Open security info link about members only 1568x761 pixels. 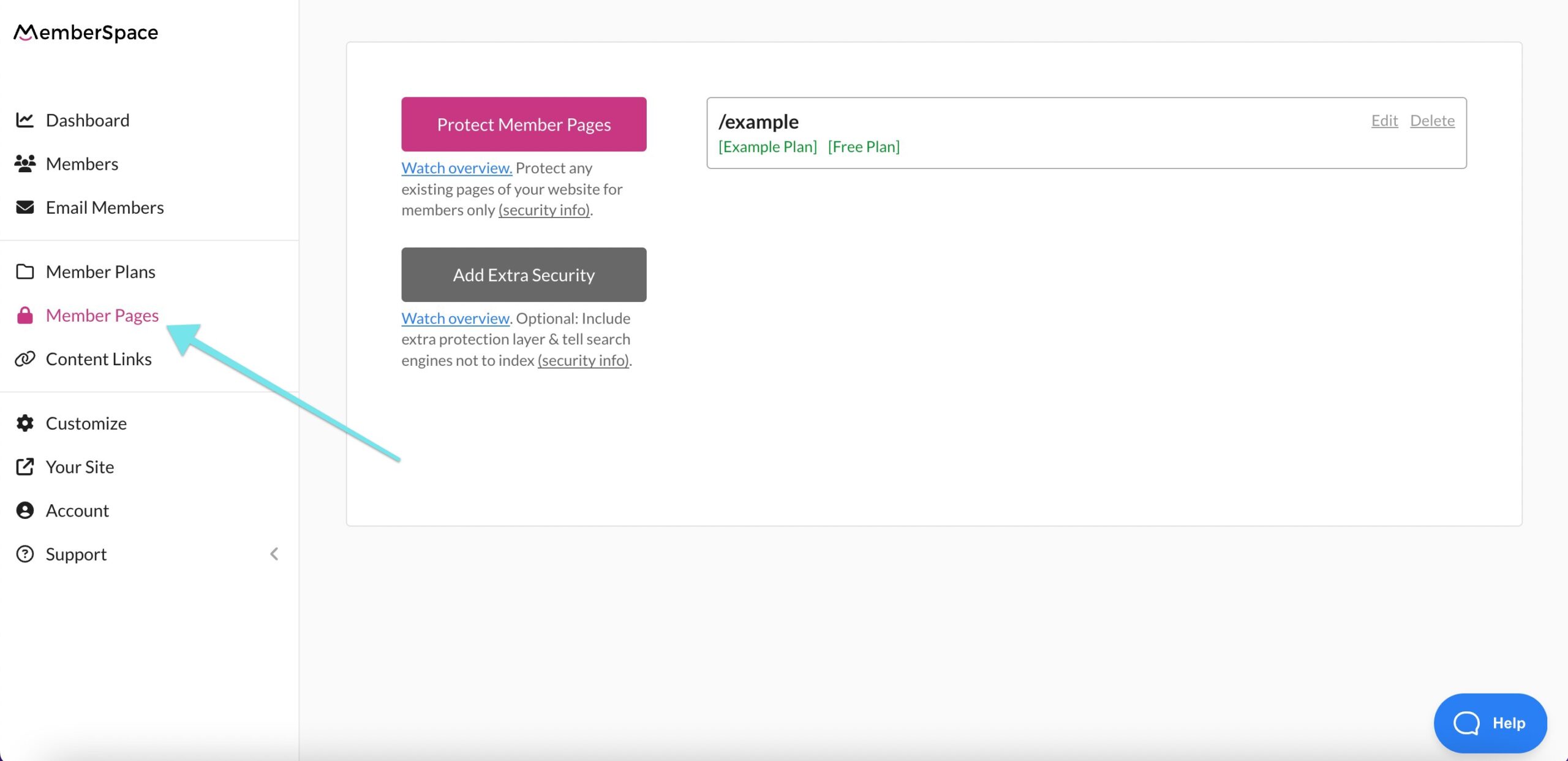pyautogui.click(x=545, y=210)
